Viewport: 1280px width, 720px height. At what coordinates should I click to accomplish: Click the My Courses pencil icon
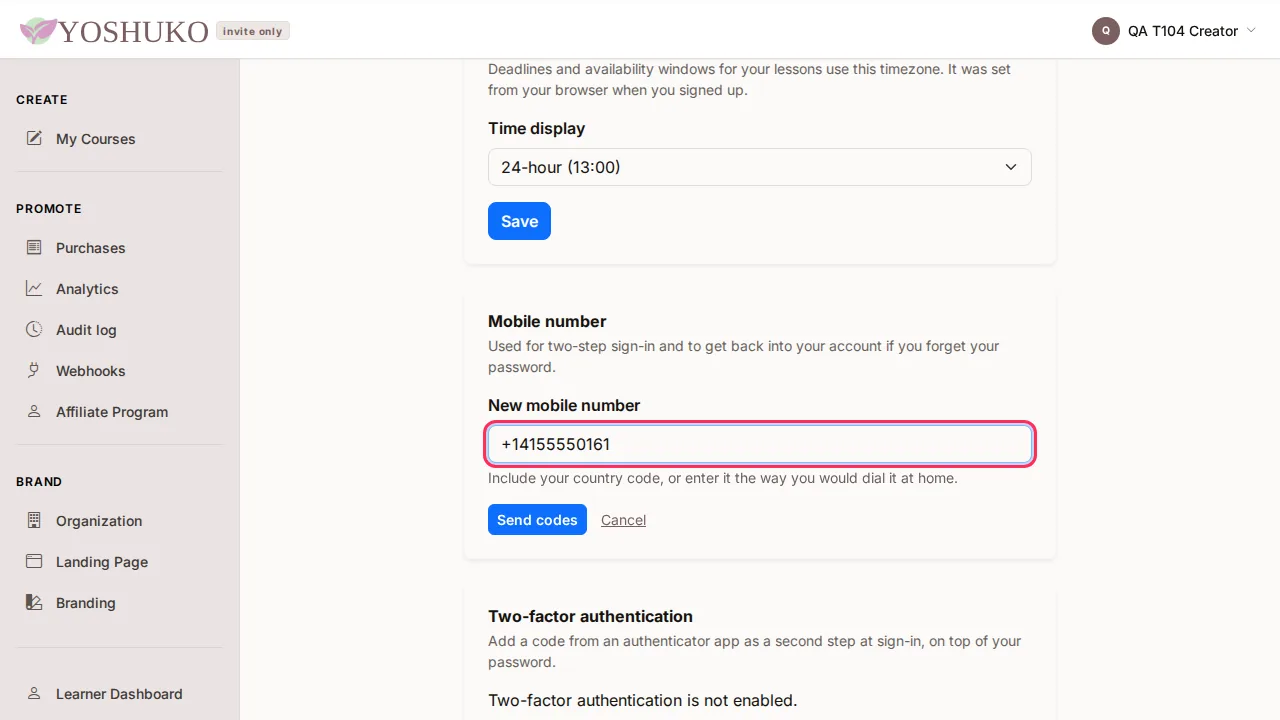pyautogui.click(x=34, y=138)
